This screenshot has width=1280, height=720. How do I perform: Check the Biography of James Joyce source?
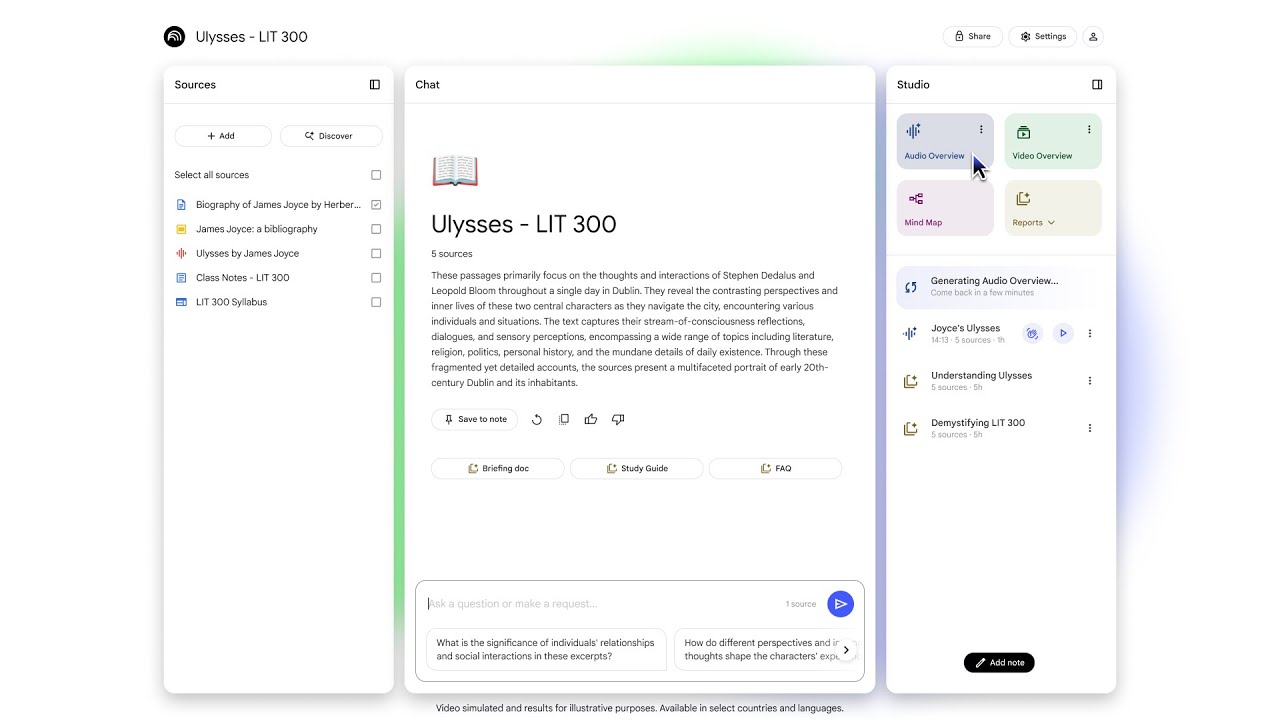pyautogui.click(x=376, y=204)
